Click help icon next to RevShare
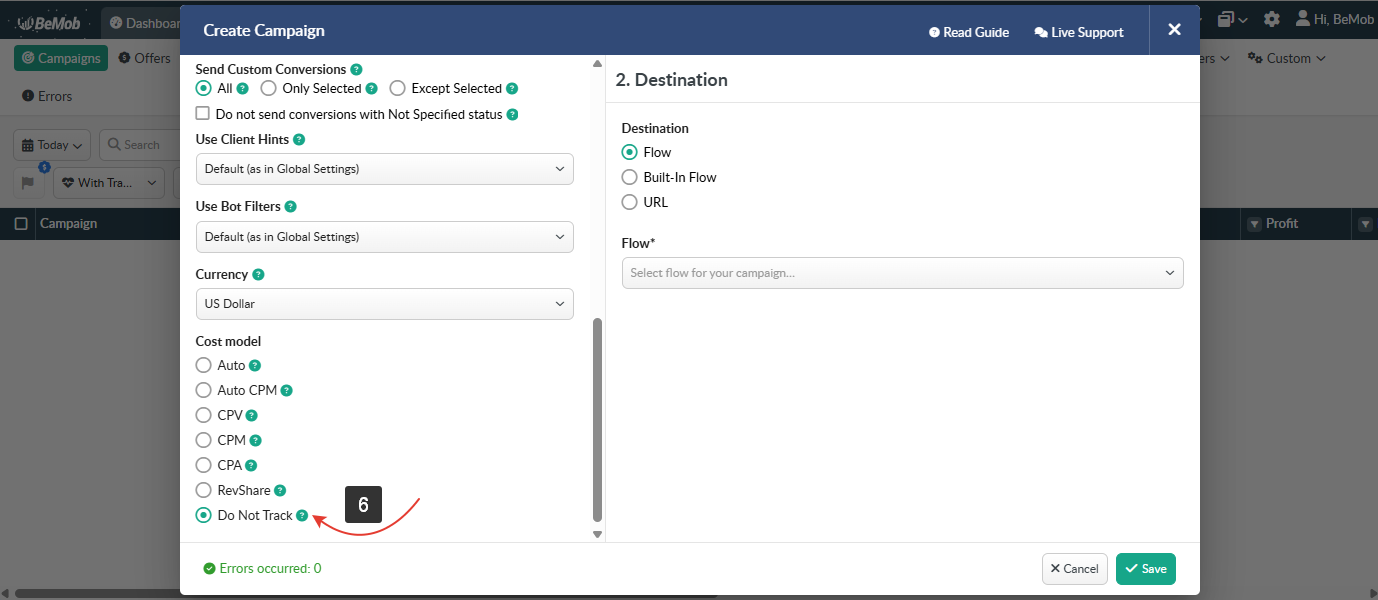Viewport: 1378px width, 600px height. click(x=280, y=491)
